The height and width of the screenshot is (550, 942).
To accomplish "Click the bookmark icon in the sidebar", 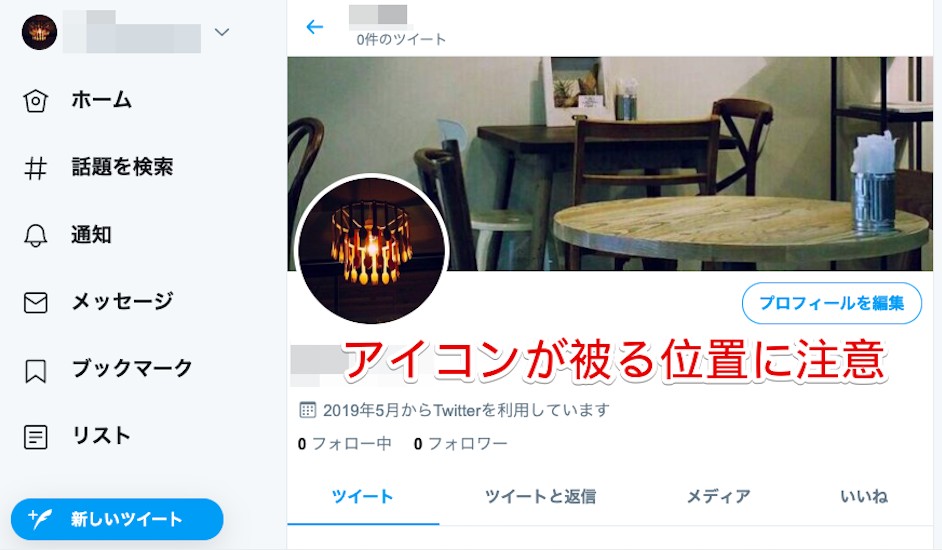I will click(x=35, y=370).
